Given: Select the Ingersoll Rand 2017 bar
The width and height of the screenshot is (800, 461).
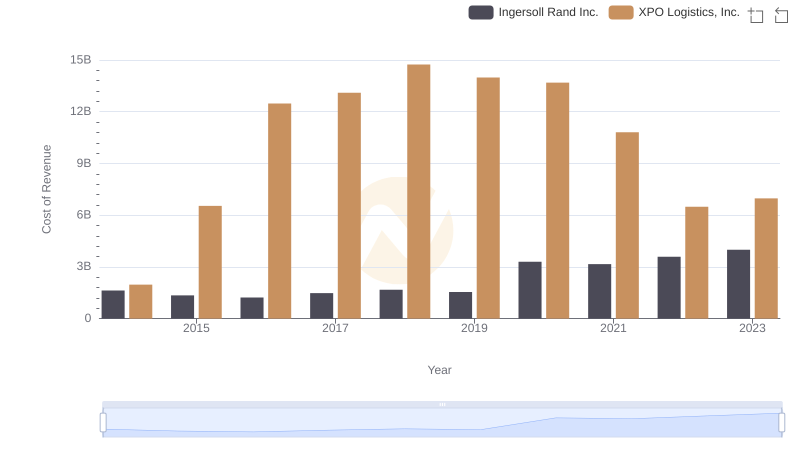Looking at the screenshot, I should (x=321, y=305).
